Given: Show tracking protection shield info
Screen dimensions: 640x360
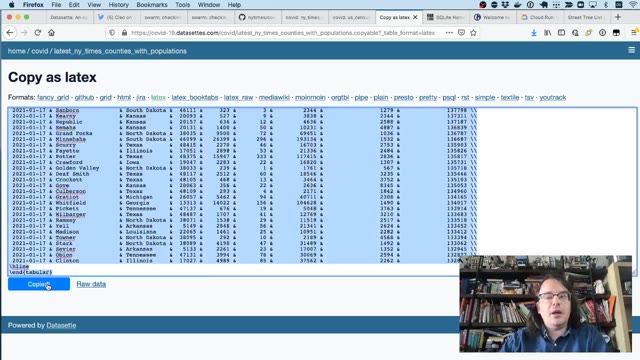Looking at the screenshot, I should pos(112,33).
